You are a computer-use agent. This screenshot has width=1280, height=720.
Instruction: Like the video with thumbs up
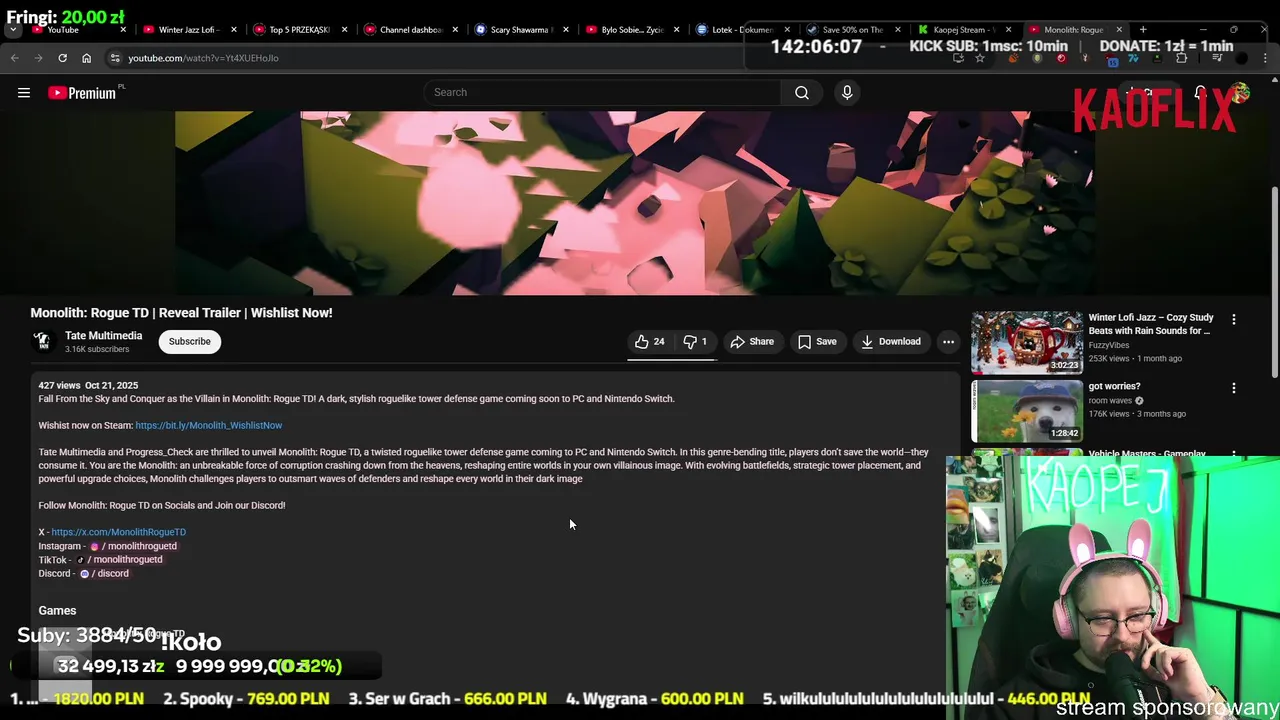[x=649, y=342]
